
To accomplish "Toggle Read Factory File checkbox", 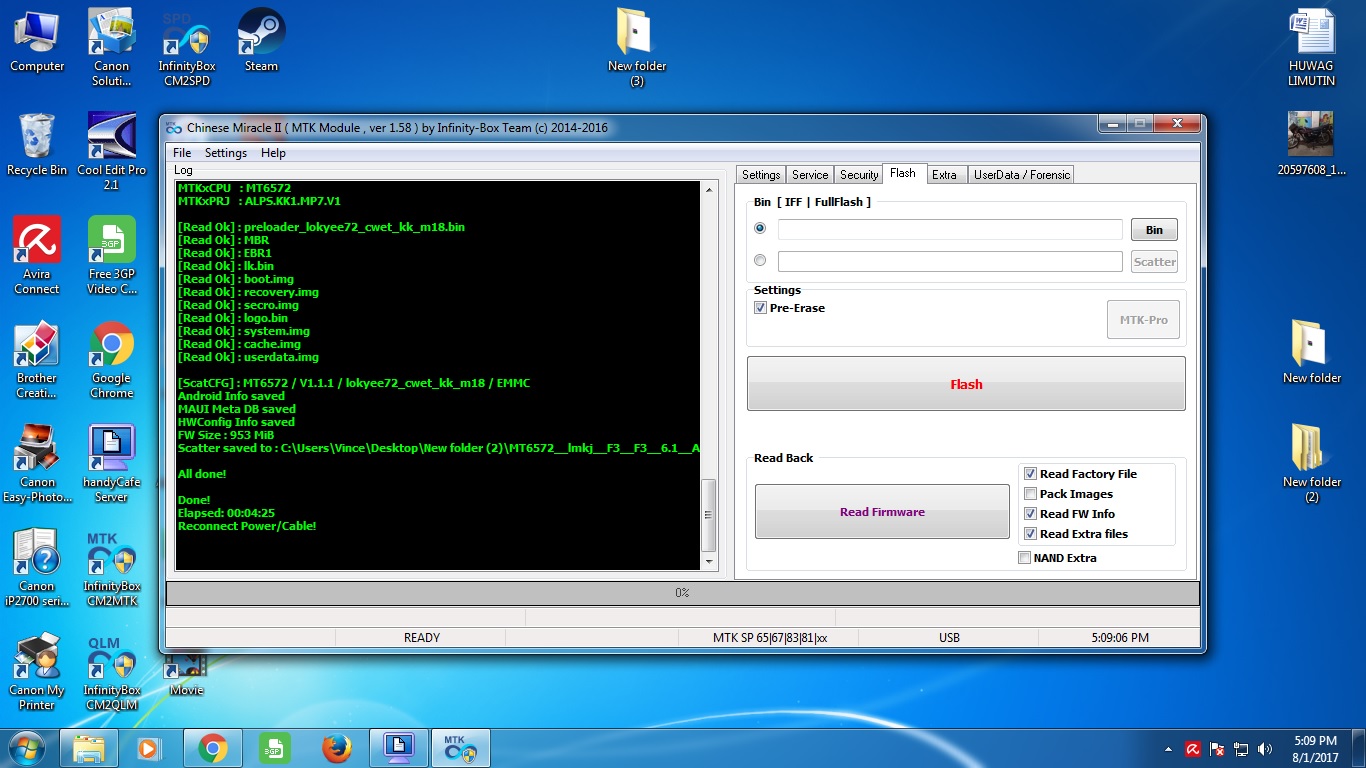I will pyautogui.click(x=1030, y=474).
